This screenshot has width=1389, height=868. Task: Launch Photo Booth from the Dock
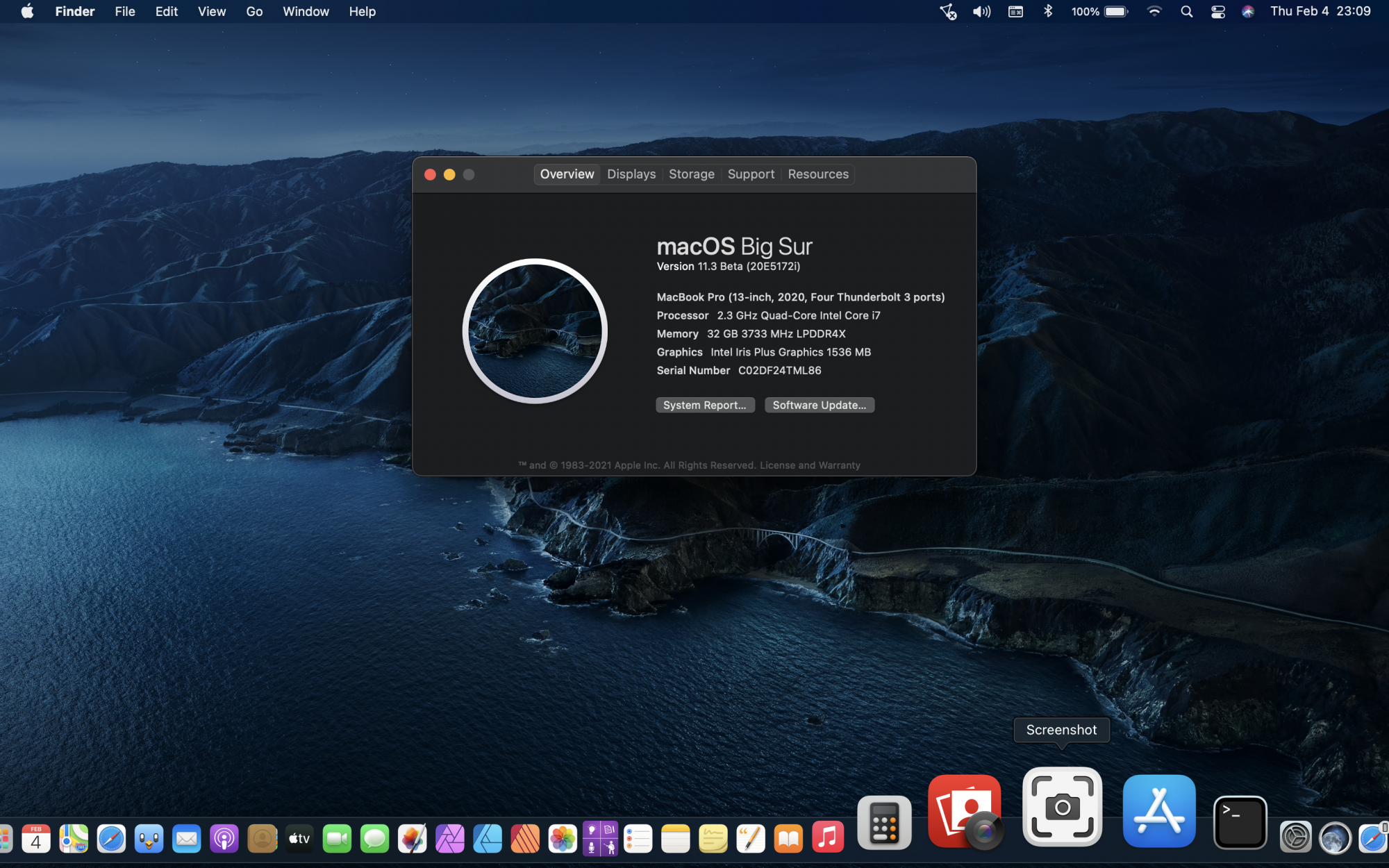(x=965, y=811)
